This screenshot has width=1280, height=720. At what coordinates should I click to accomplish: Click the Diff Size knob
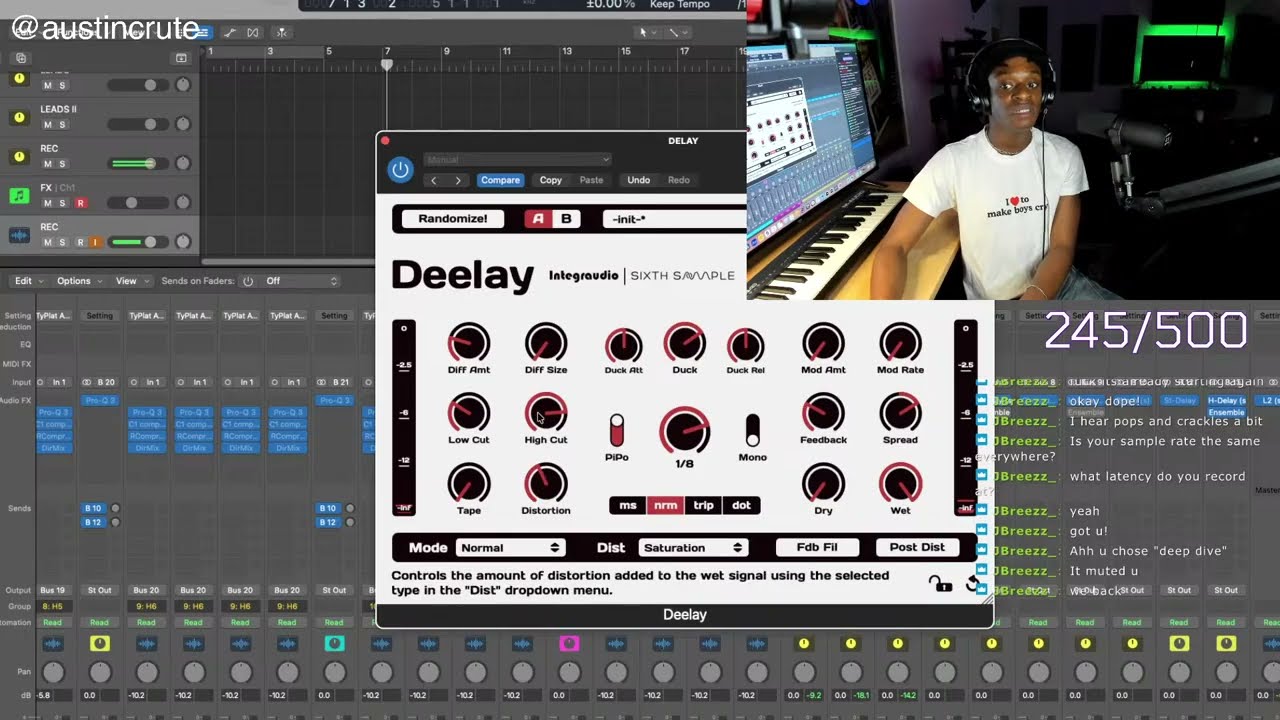click(546, 343)
